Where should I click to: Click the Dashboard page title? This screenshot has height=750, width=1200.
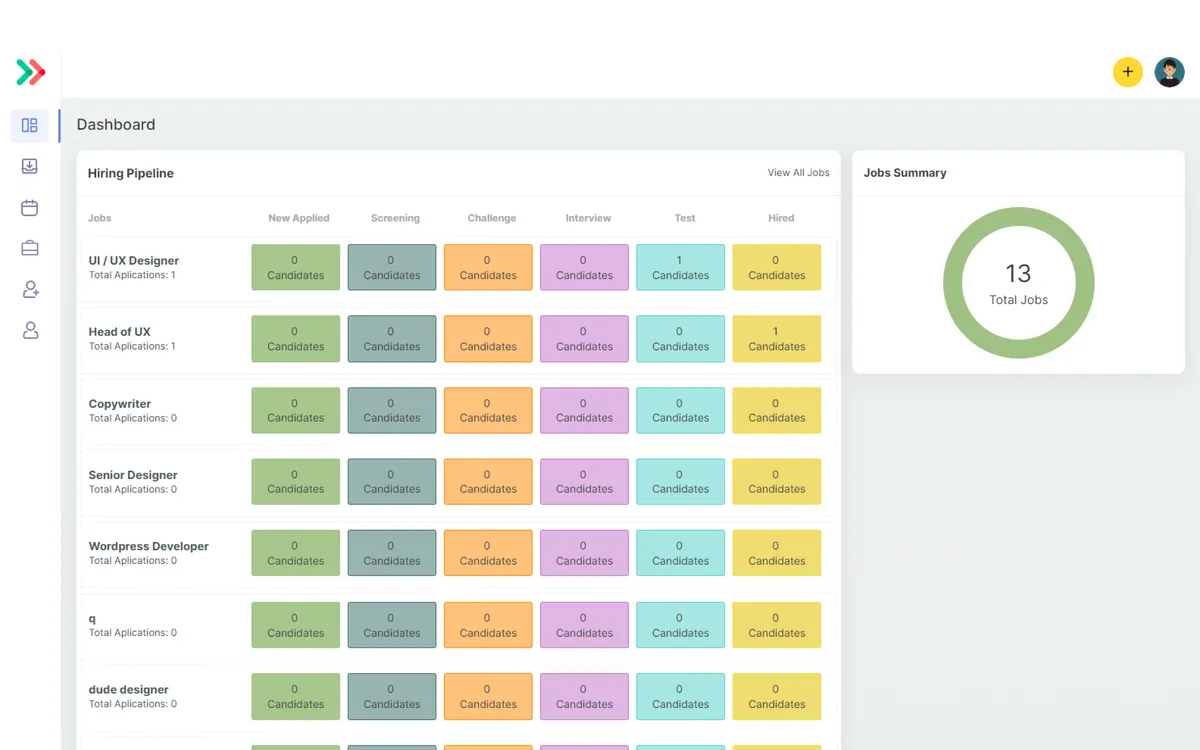tap(116, 125)
